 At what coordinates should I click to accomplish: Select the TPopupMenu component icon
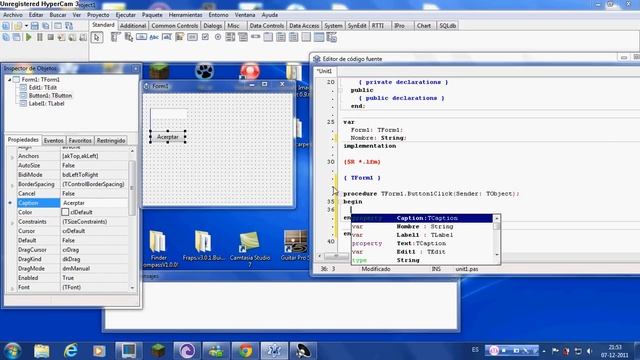pyautogui.click(x=129, y=37)
